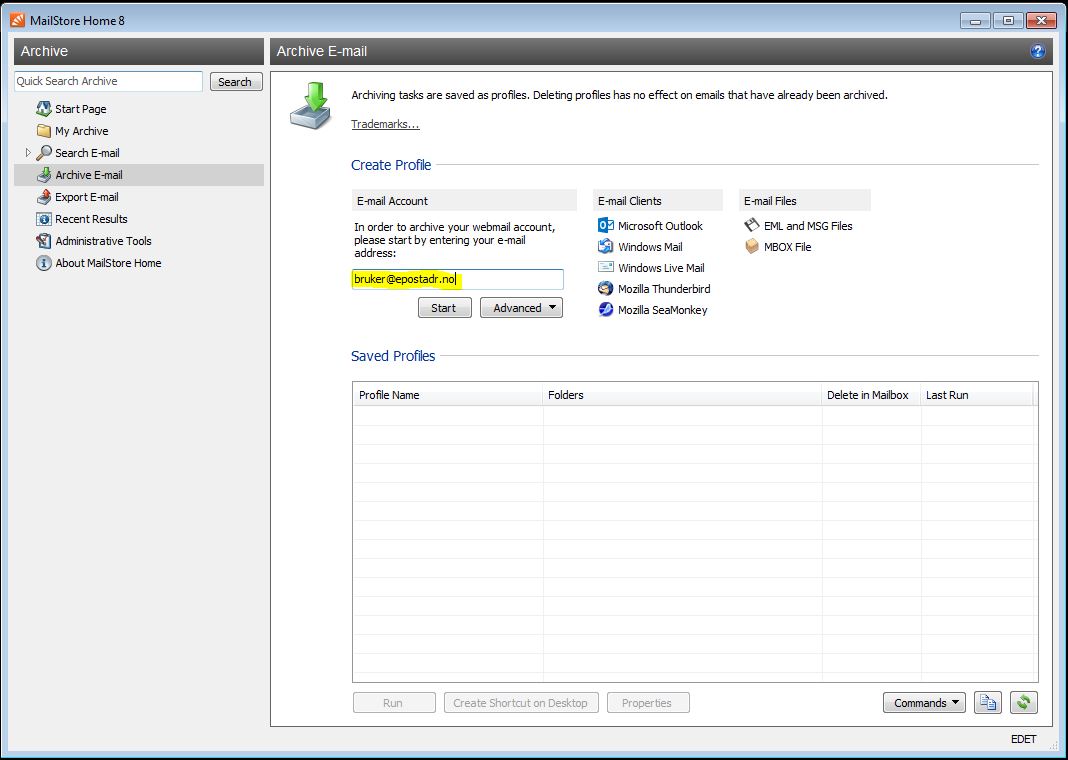1068x760 pixels.
Task: Click the Start button
Action: tap(444, 308)
